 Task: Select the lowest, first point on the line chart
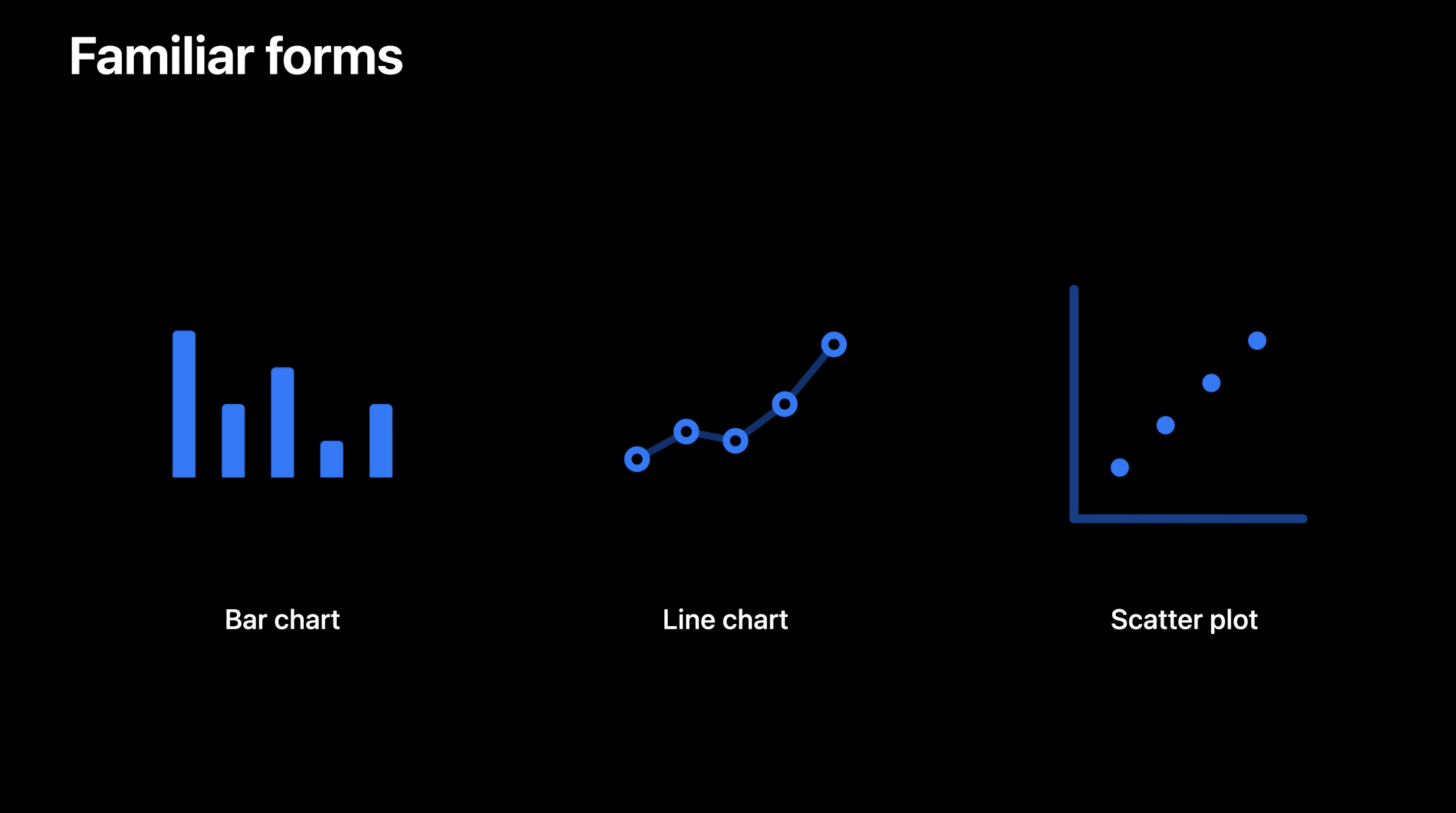(637, 459)
